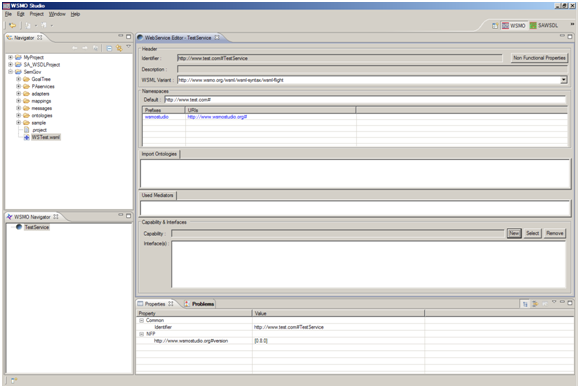Open the Properties view menu triangle
The height and width of the screenshot is (388, 580).
tap(554, 302)
